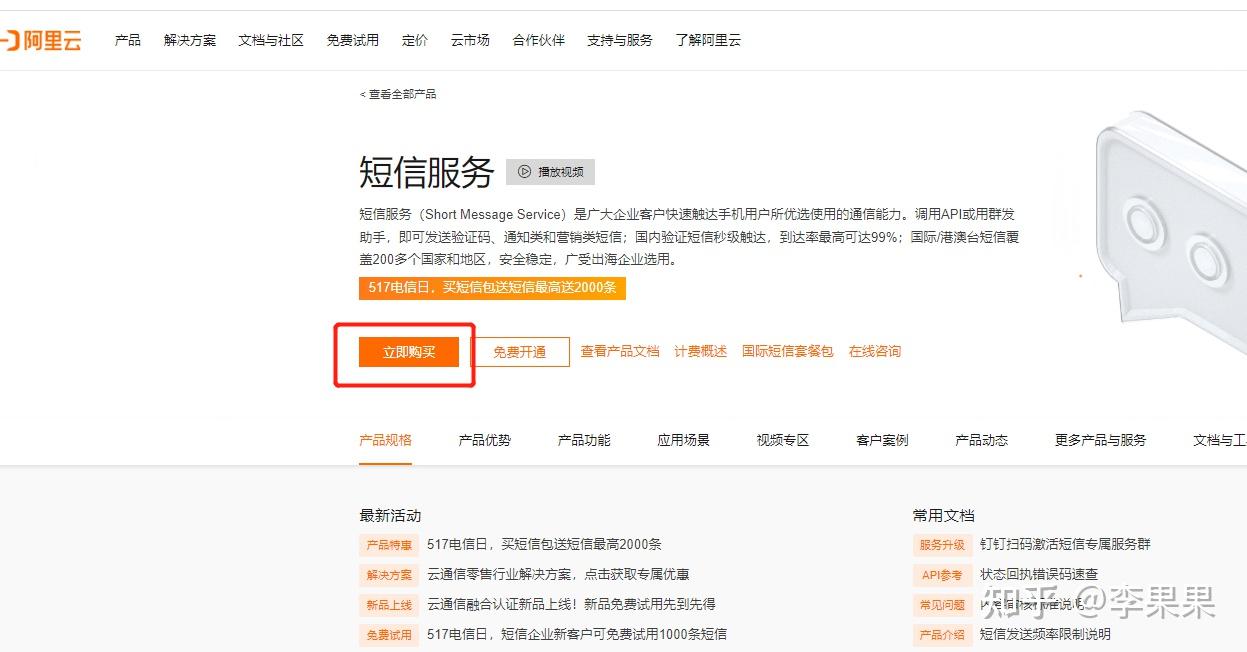Select the 应用场景 tab
The height and width of the screenshot is (652, 1247).
click(x=684, y=440)
